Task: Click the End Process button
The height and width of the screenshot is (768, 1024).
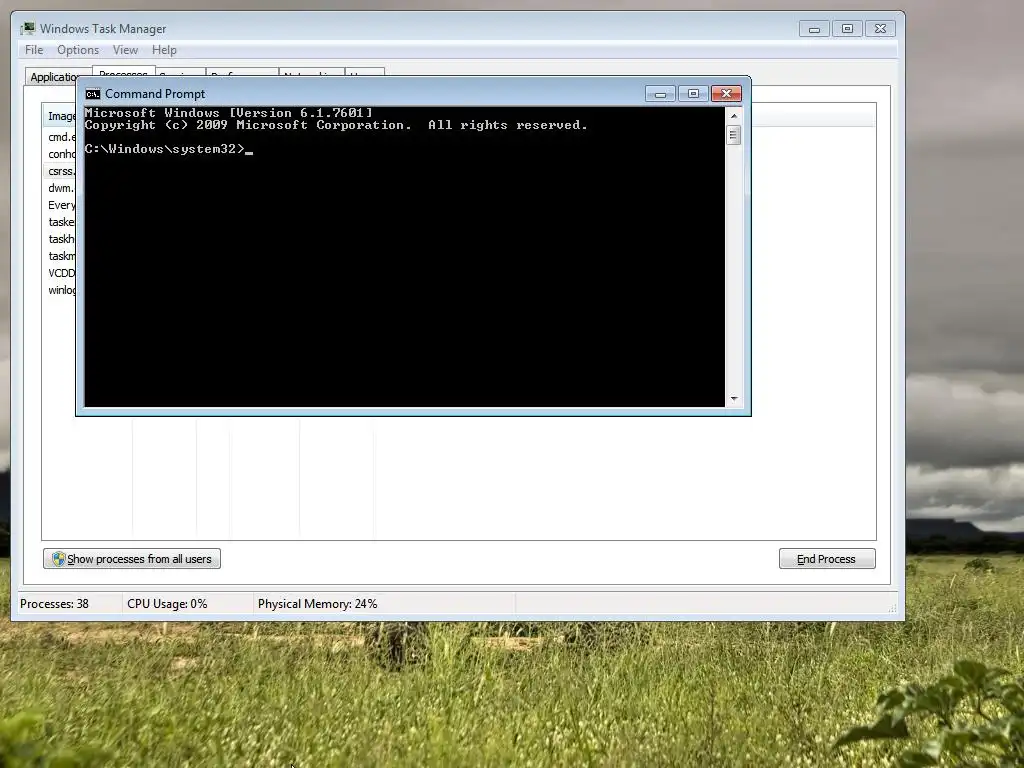Action: [x=827, y=559]
